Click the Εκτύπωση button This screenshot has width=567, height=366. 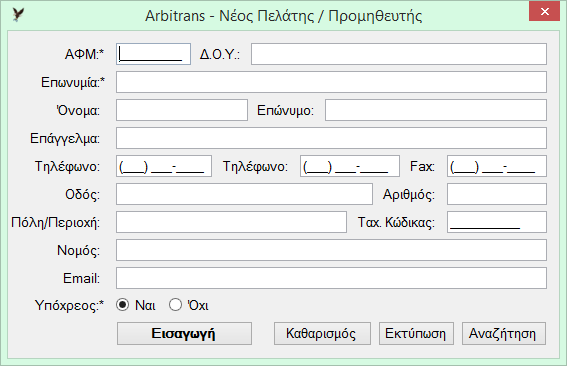[x=416, y=333]
